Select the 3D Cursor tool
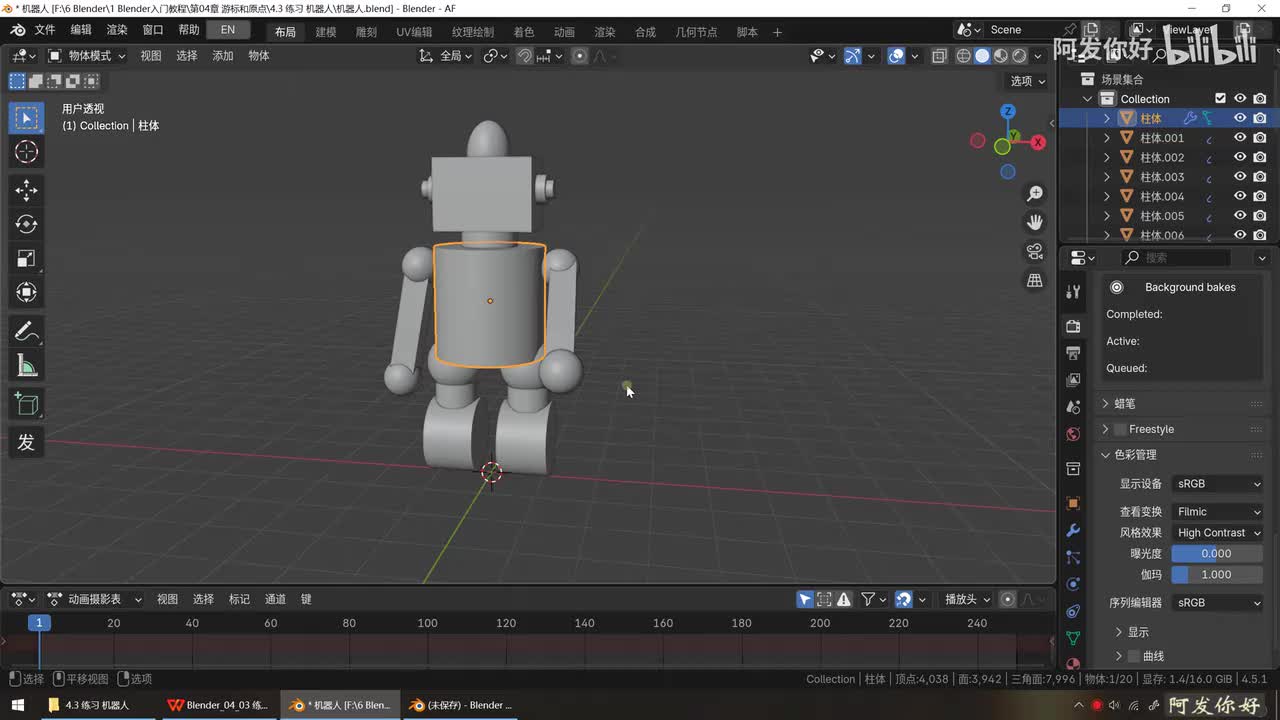The width and height of the screenshot is (1280, 720). point(27,152)
